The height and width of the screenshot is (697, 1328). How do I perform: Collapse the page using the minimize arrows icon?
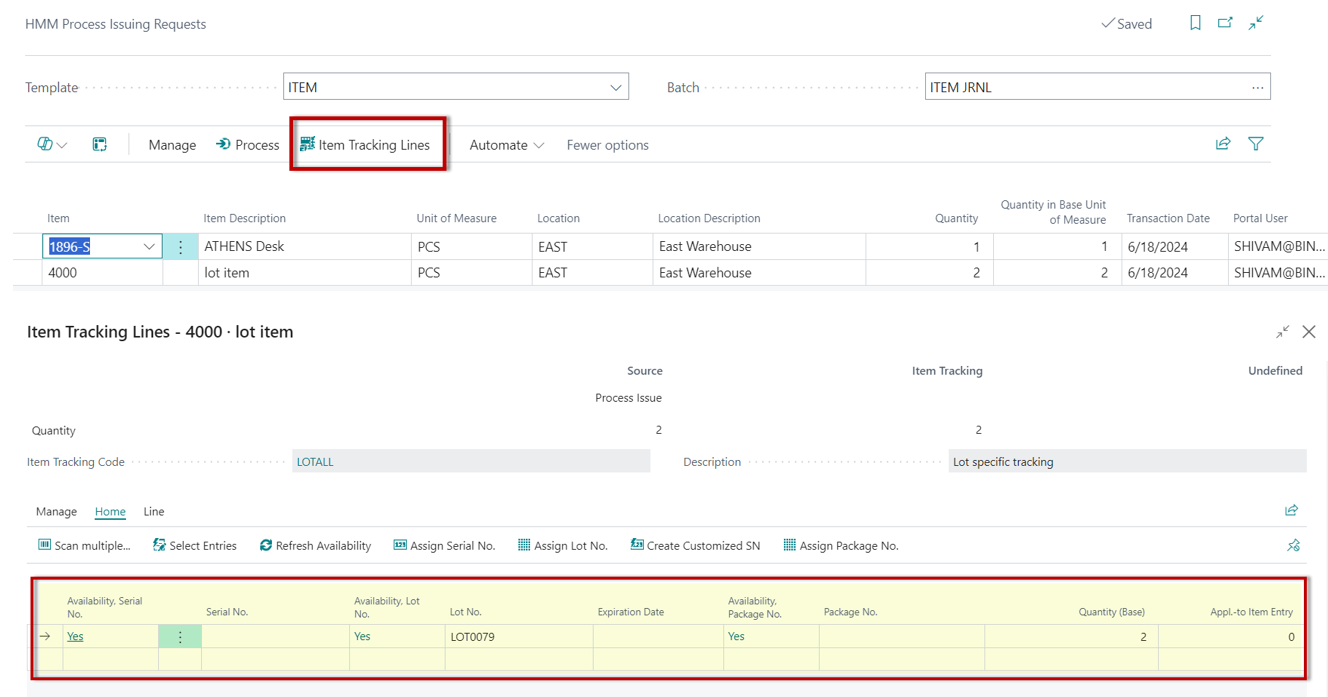(x=1256, y=22)
